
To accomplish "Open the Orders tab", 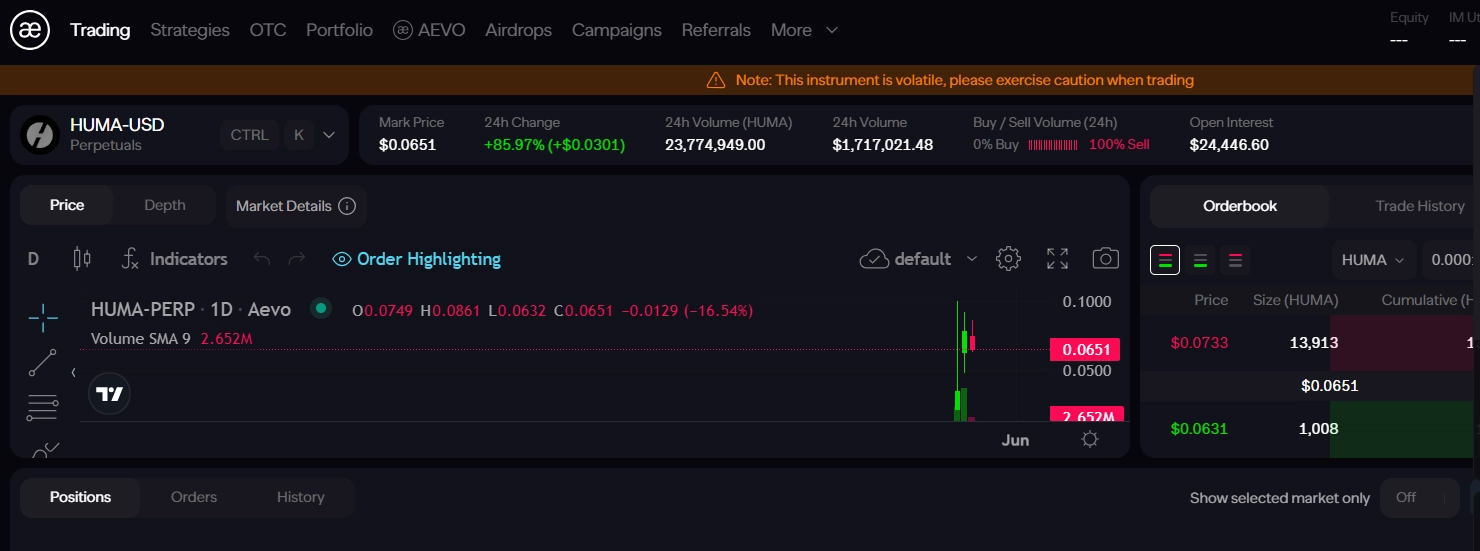I will click(194, 497).
